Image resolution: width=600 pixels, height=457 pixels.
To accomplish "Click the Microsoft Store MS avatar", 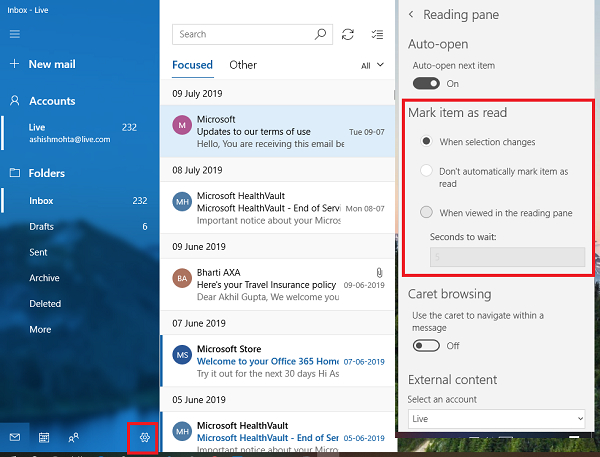I will pyautogui.click(x=182, y=355).
